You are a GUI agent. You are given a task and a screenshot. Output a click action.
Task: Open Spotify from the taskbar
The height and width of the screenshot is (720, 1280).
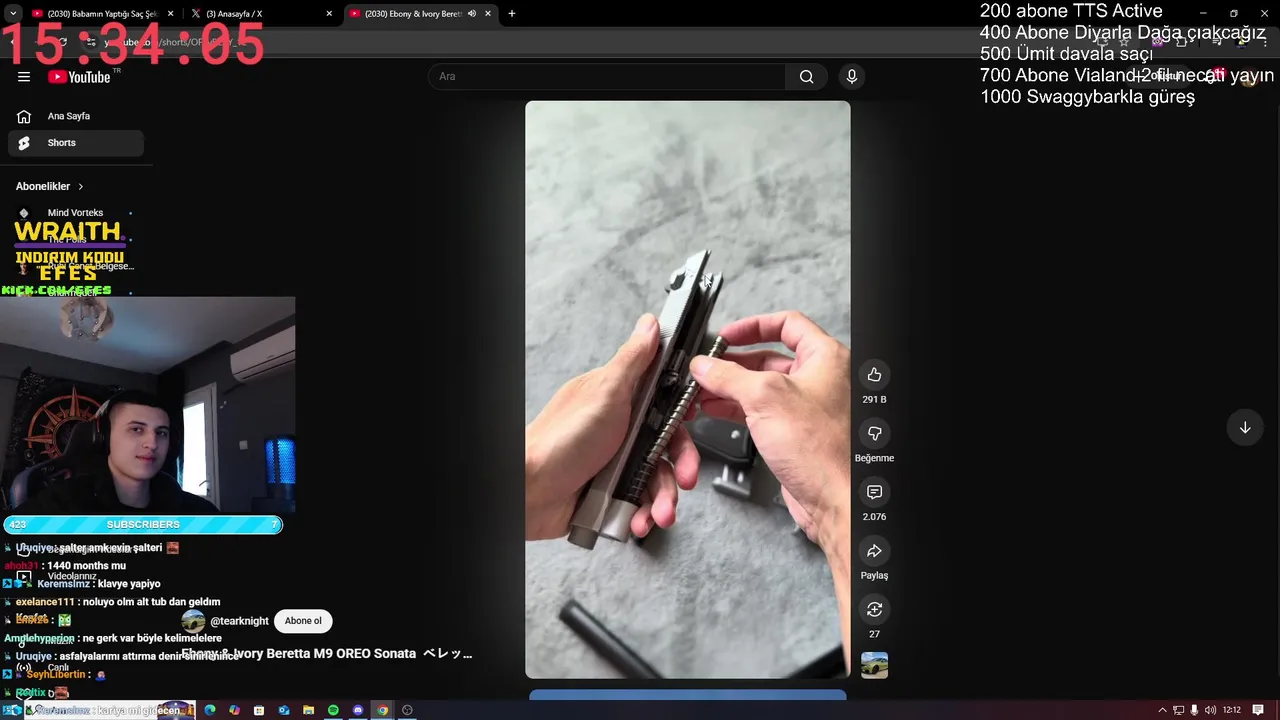333,710
